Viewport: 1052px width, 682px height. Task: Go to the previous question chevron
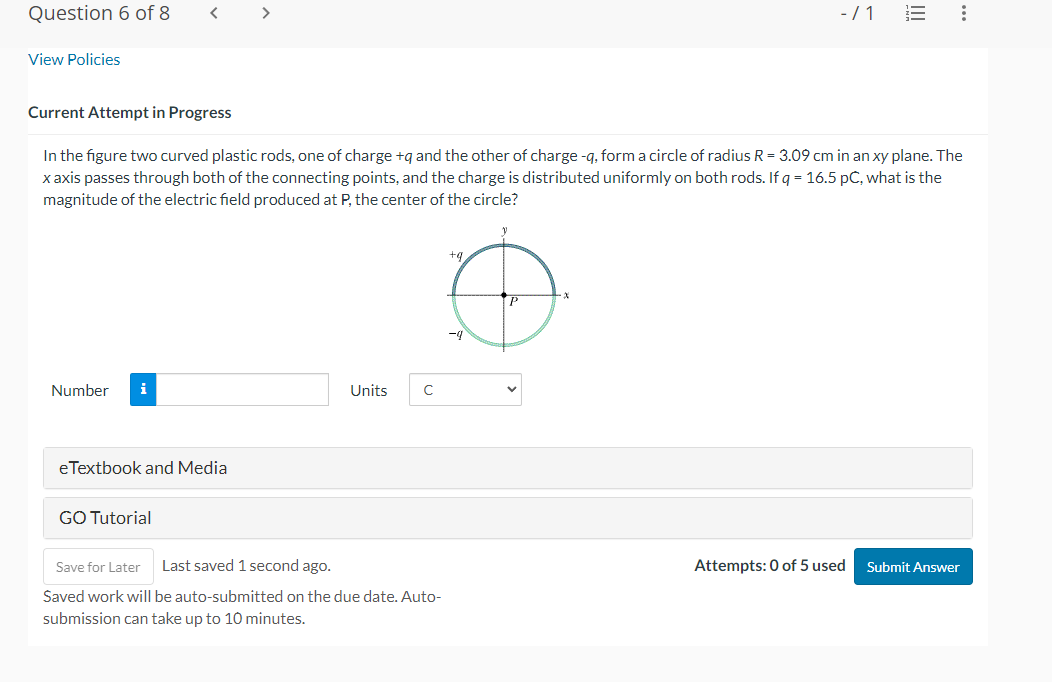213,13
